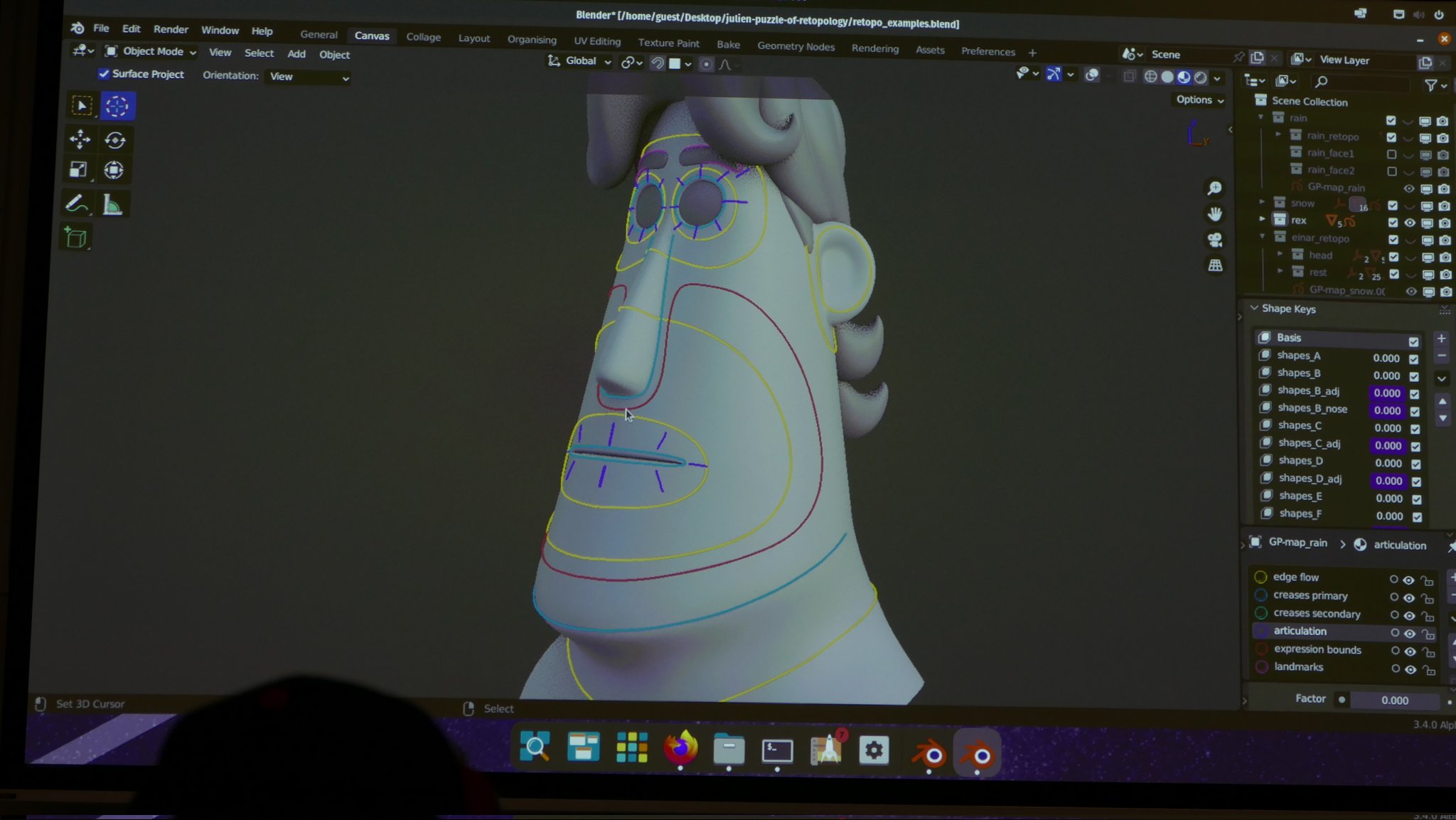The image size is (1456, 820).
Task: Open the Orientation View dropdown
Action: (x=309, y=77)
